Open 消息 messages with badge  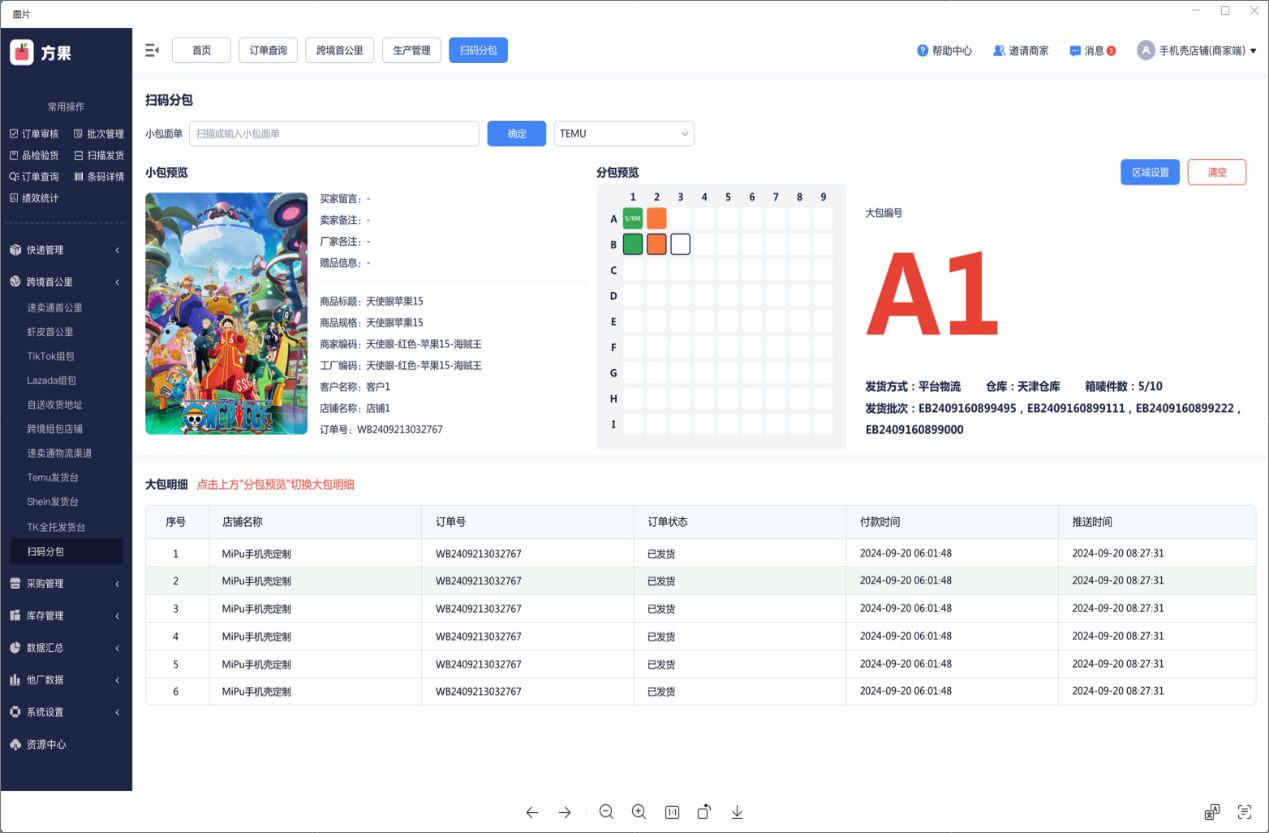1092,50
